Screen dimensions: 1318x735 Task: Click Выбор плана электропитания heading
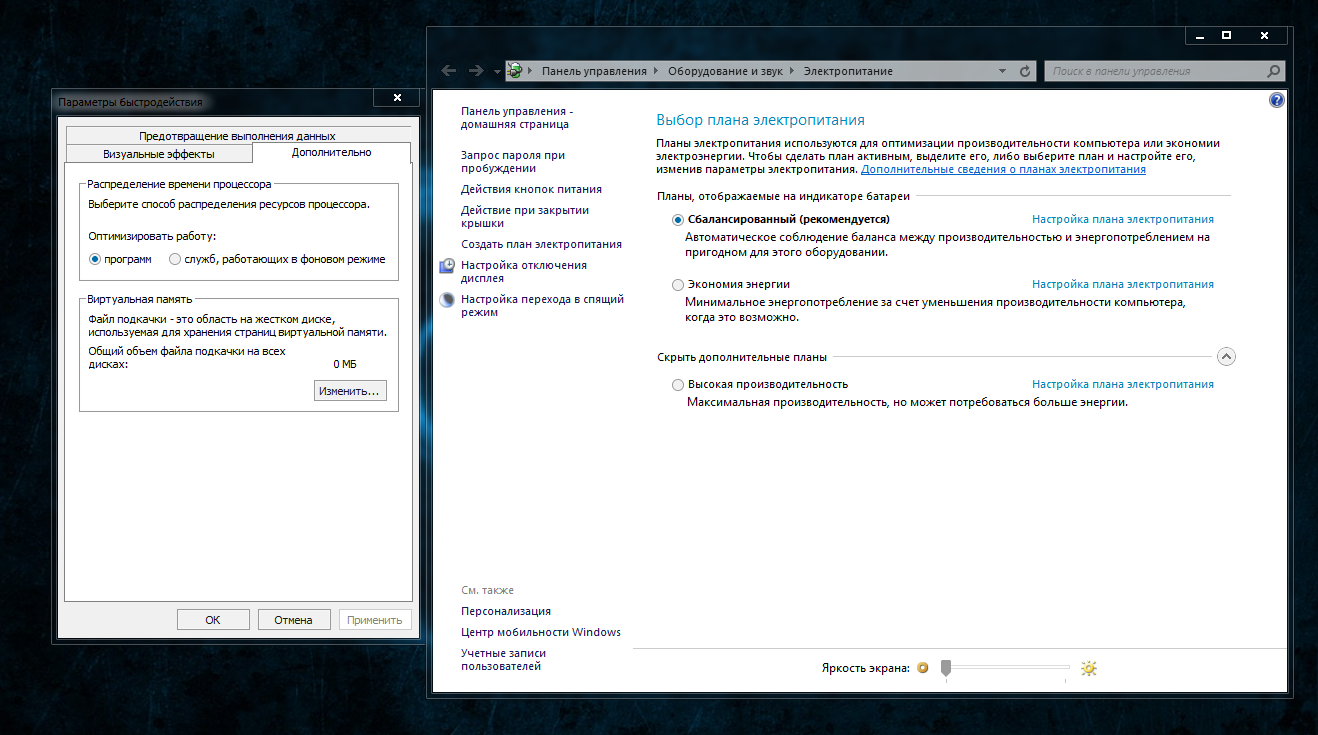pos(760,120)
